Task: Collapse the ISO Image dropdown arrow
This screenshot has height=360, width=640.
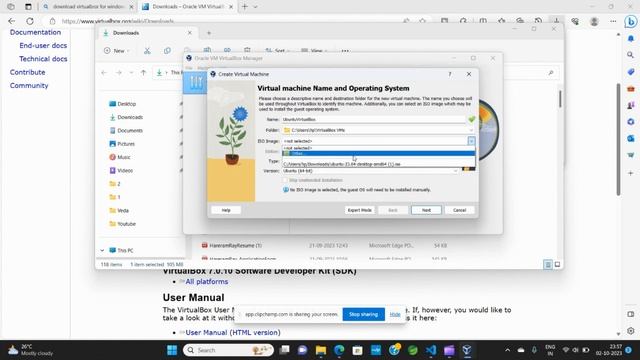Action: [471, 141]
